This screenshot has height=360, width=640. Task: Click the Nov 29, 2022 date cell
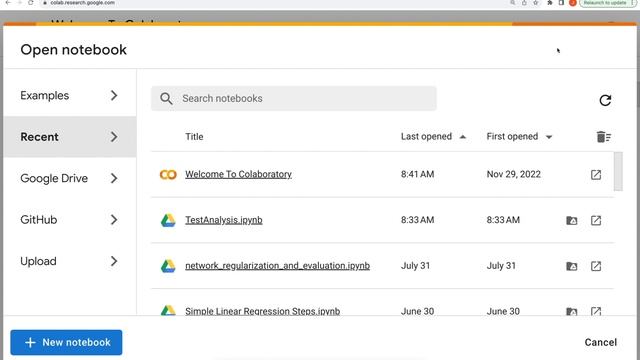tap(513, 174)
